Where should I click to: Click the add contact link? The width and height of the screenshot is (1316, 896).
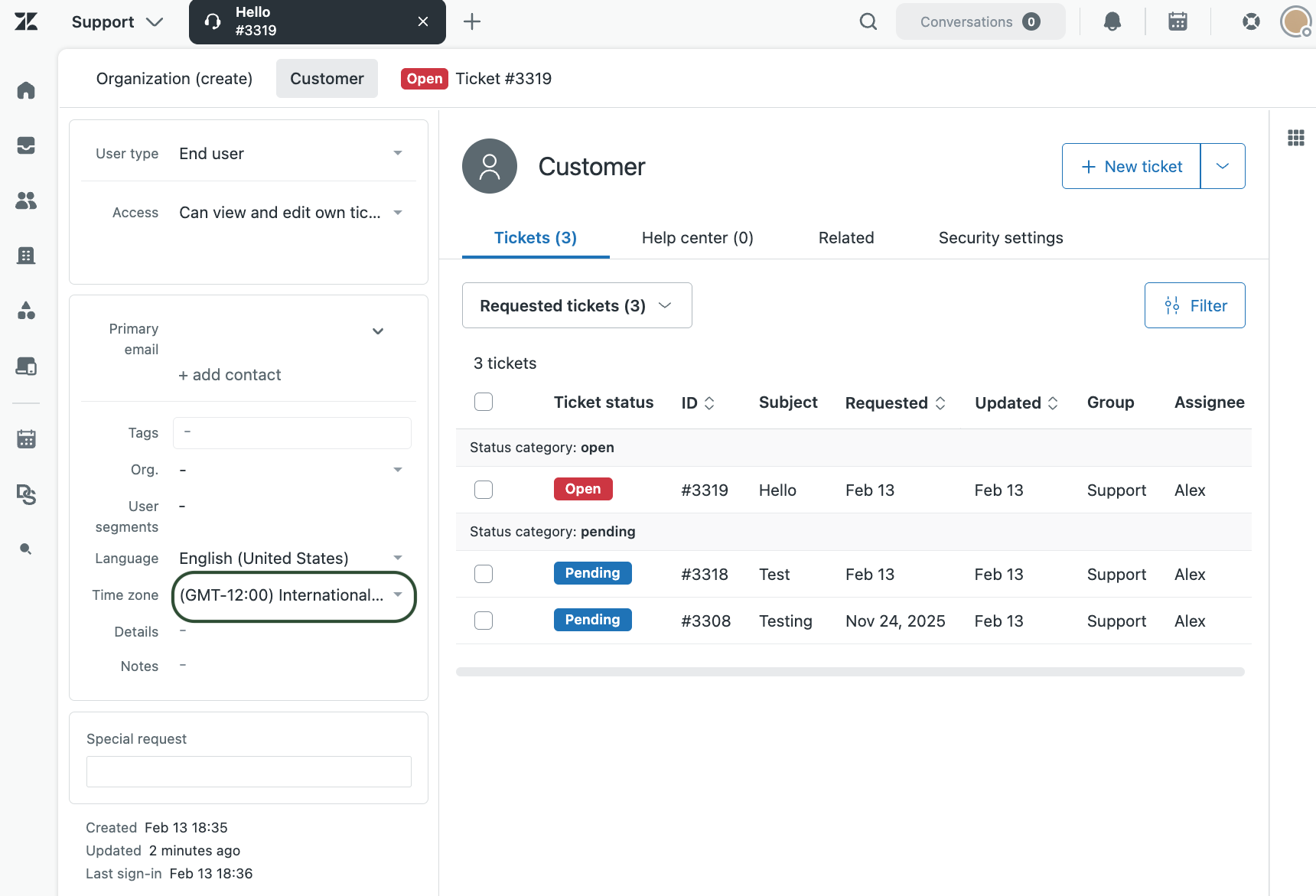(x=230, y=374)
